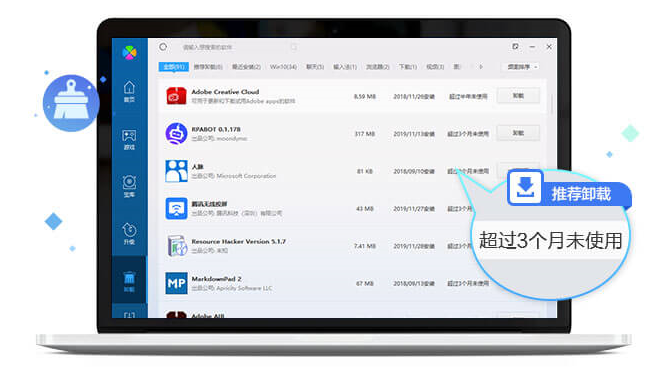
Task: Click the 67 MB size value
Action: [365, 283]
